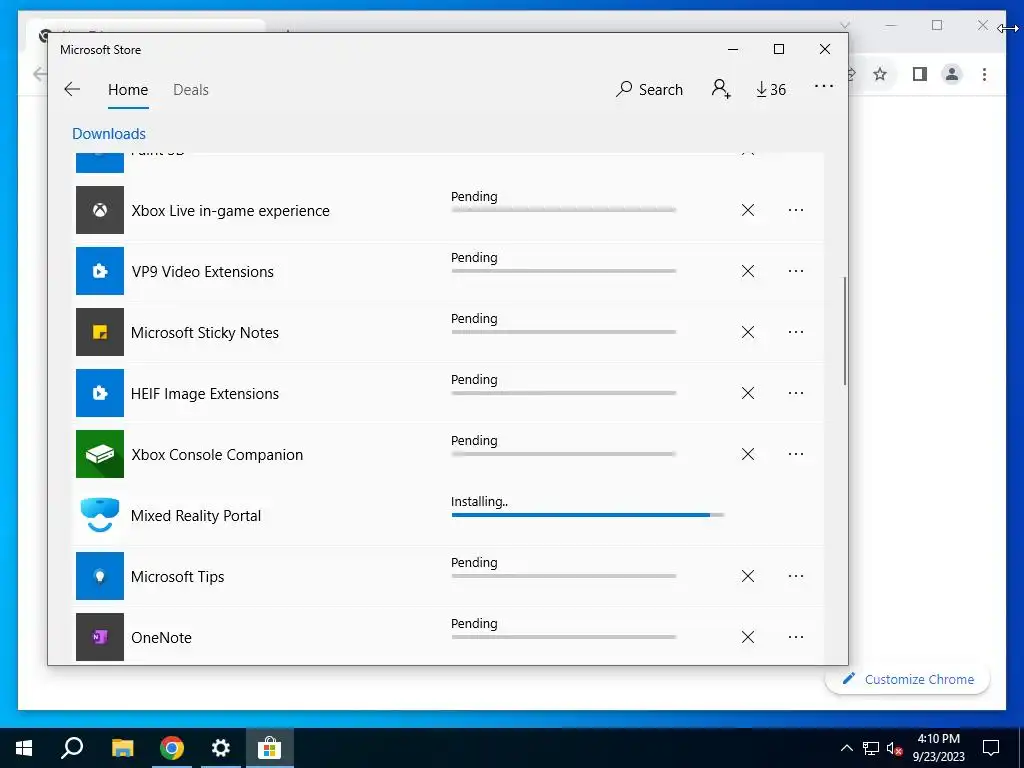Click Microsoft Sticky Notes app icon
The width and height of the screenshot is (1024, 768).
tap(100, 332)
